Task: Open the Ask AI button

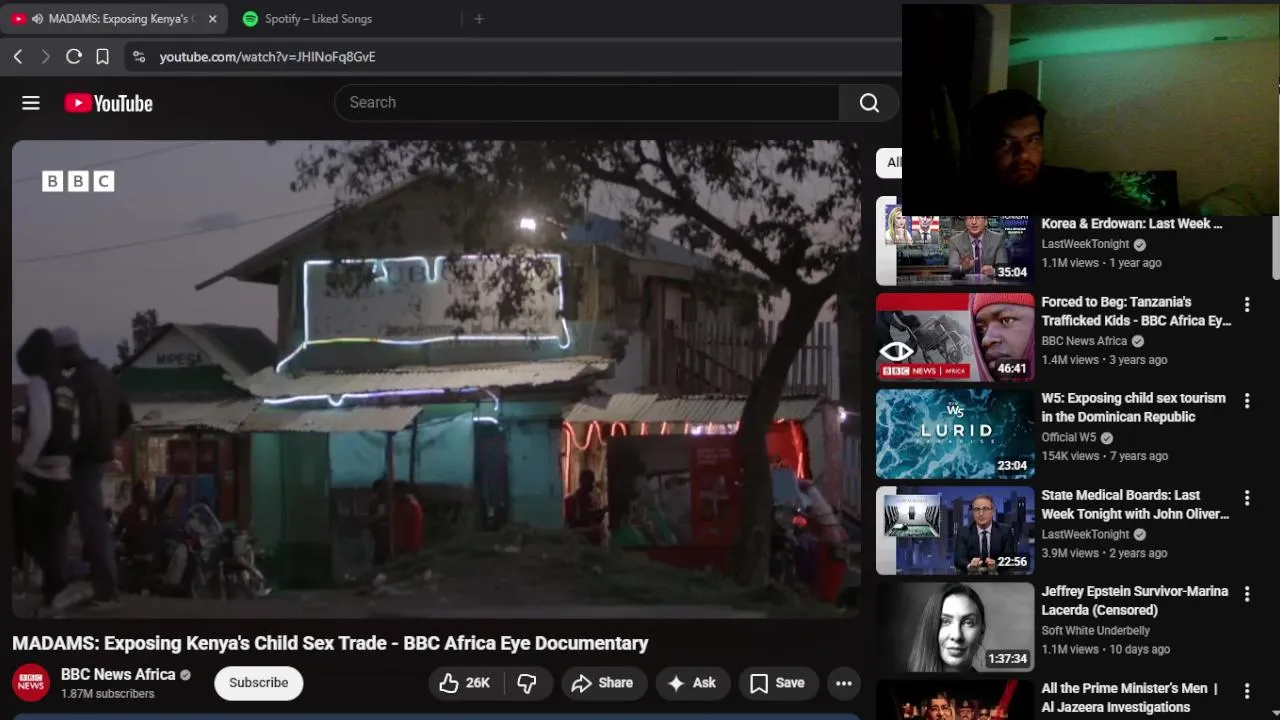Action: (x=691, y=683)
